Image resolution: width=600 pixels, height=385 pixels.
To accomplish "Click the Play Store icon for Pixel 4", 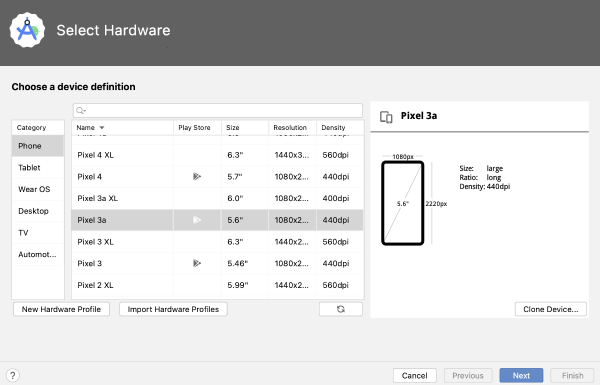I will [197, 176].
